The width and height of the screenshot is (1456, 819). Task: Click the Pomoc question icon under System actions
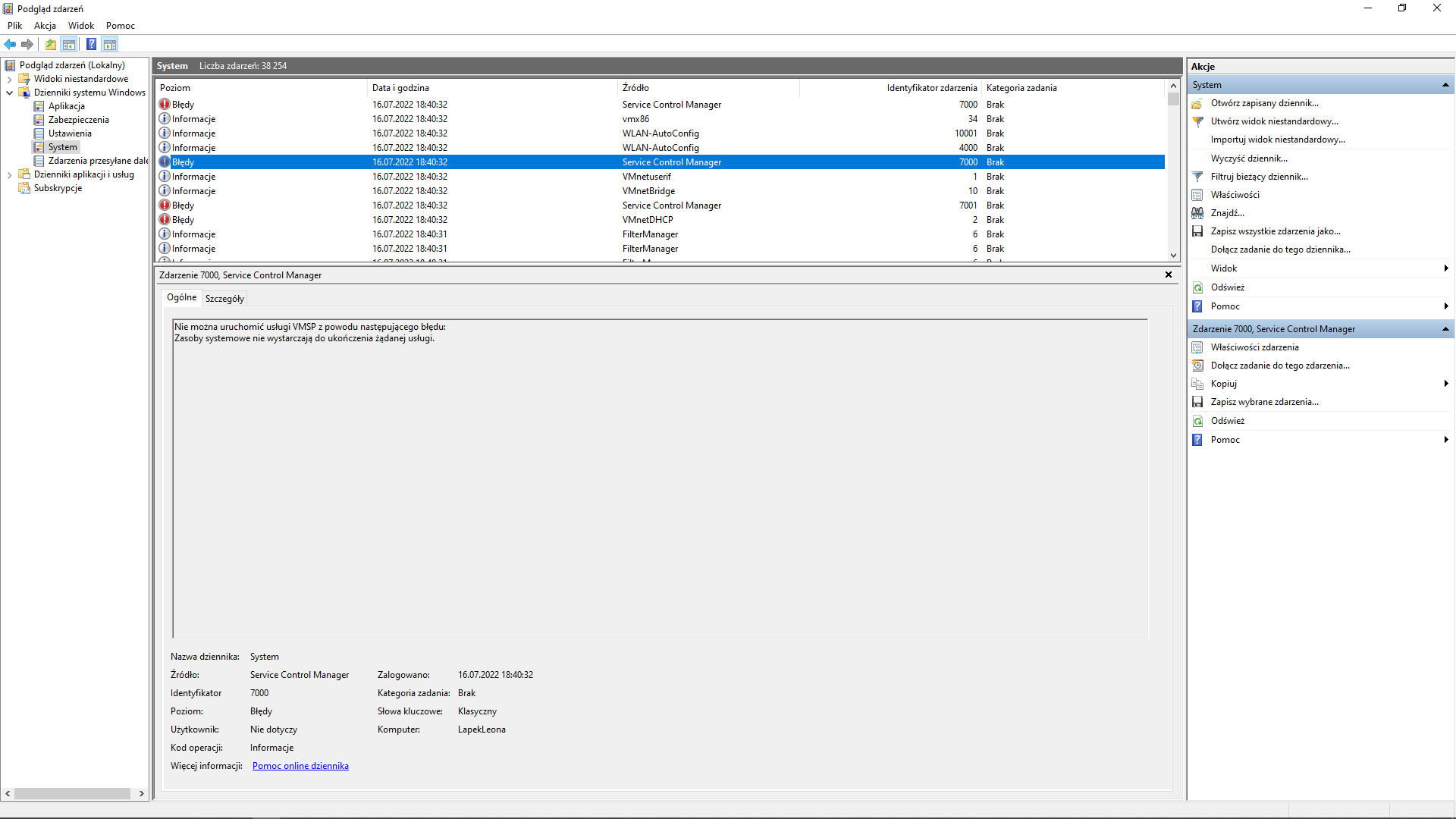click(1197, 306)
